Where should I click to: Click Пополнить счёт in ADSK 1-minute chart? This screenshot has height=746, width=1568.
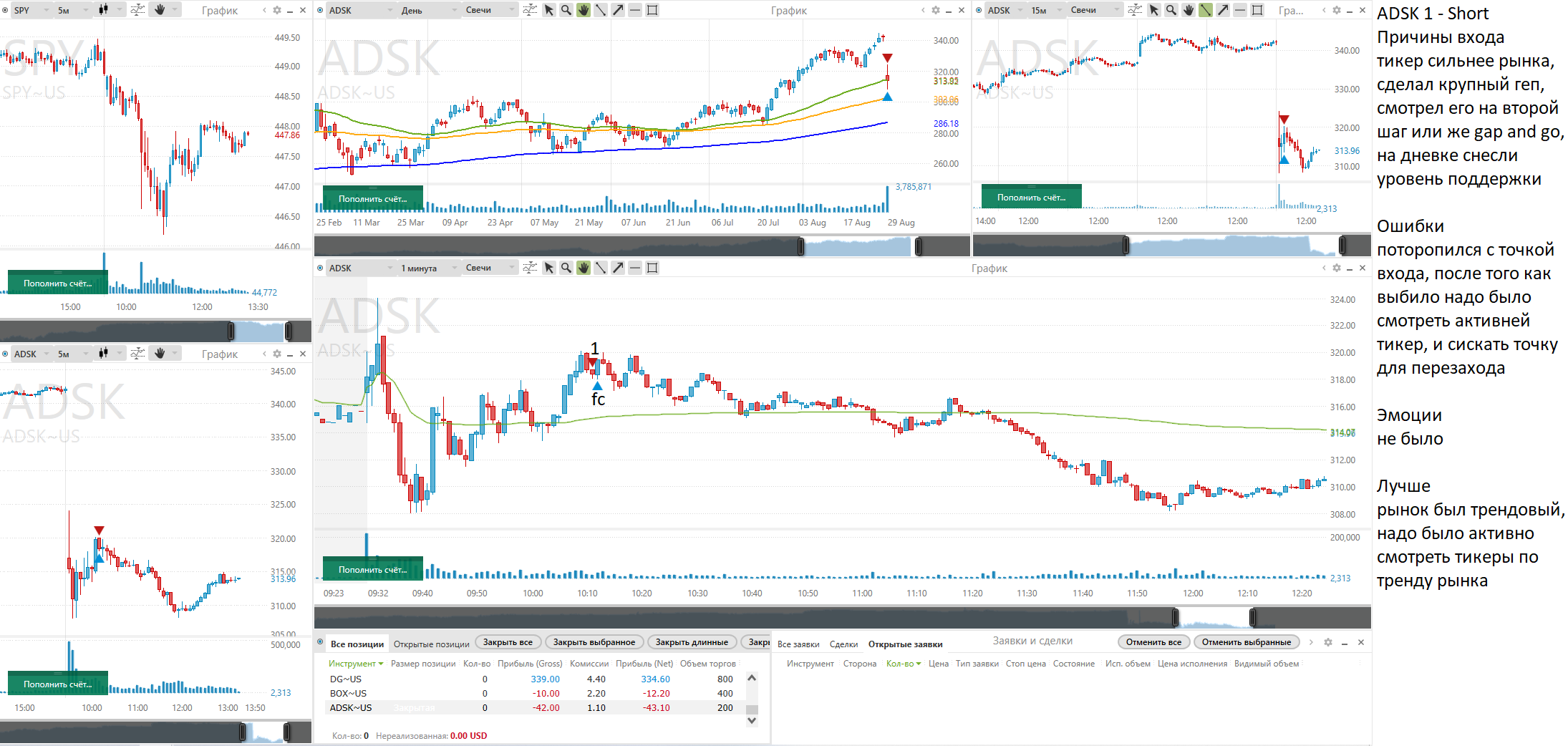[x=372, y=570]
